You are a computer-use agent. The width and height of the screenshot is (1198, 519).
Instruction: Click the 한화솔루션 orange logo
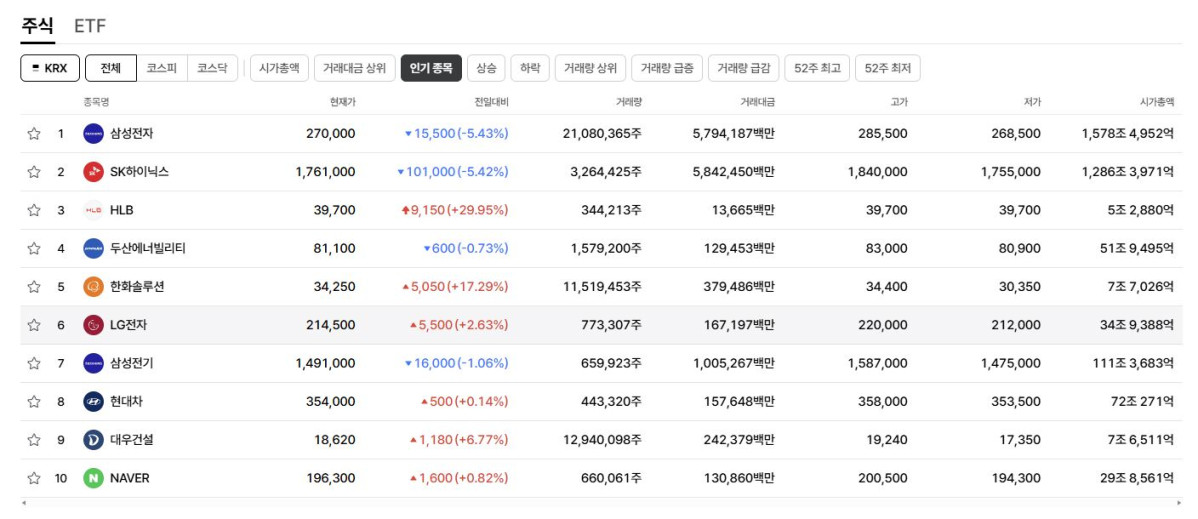(x=93, y=287)
